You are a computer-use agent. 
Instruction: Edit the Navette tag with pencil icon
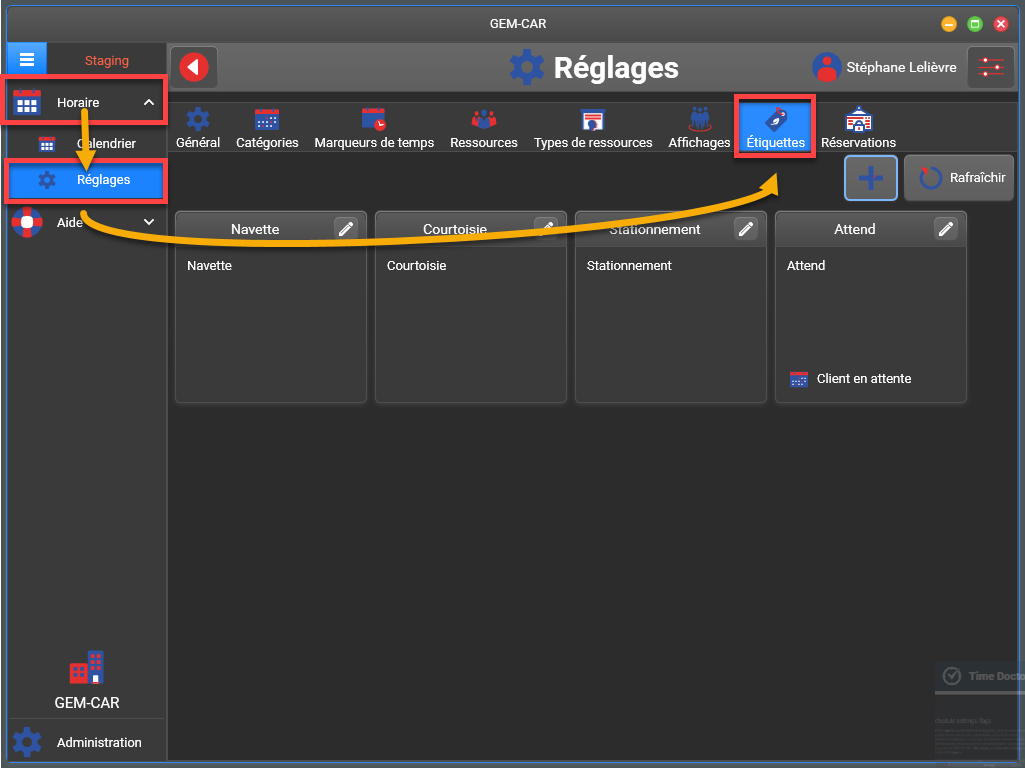point(346,229)
